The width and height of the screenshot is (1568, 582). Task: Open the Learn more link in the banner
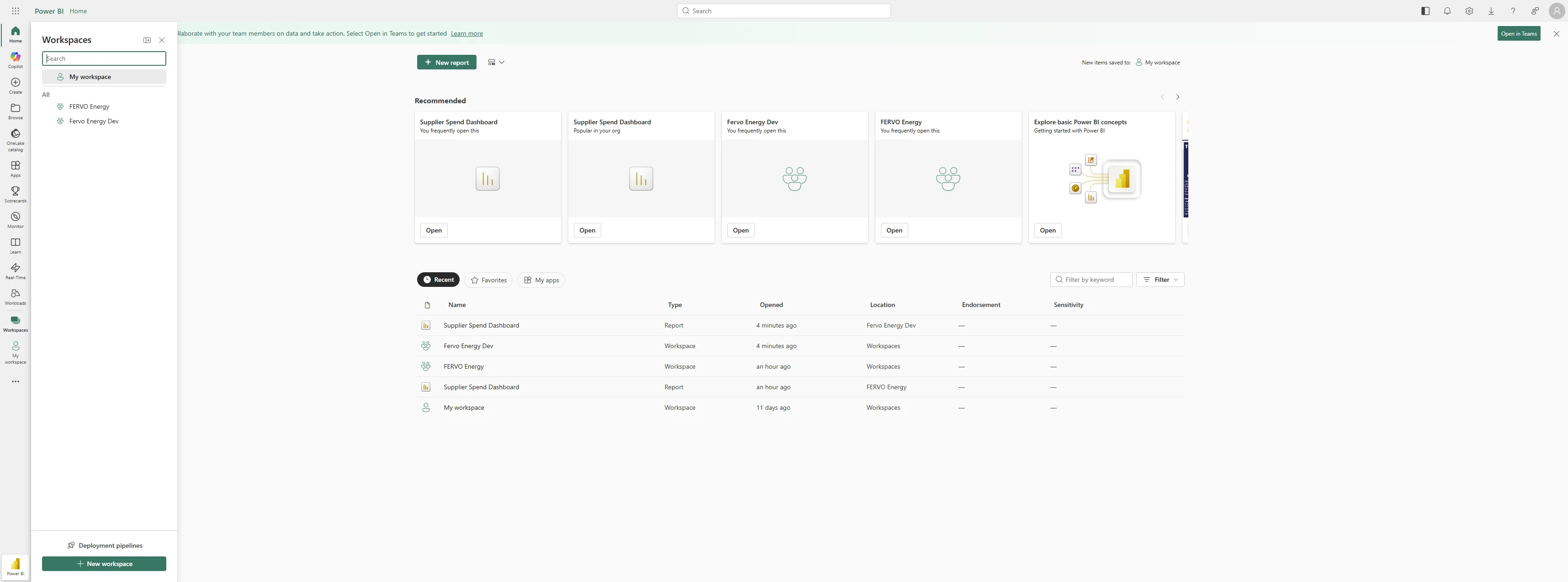(x=466, y=33)
